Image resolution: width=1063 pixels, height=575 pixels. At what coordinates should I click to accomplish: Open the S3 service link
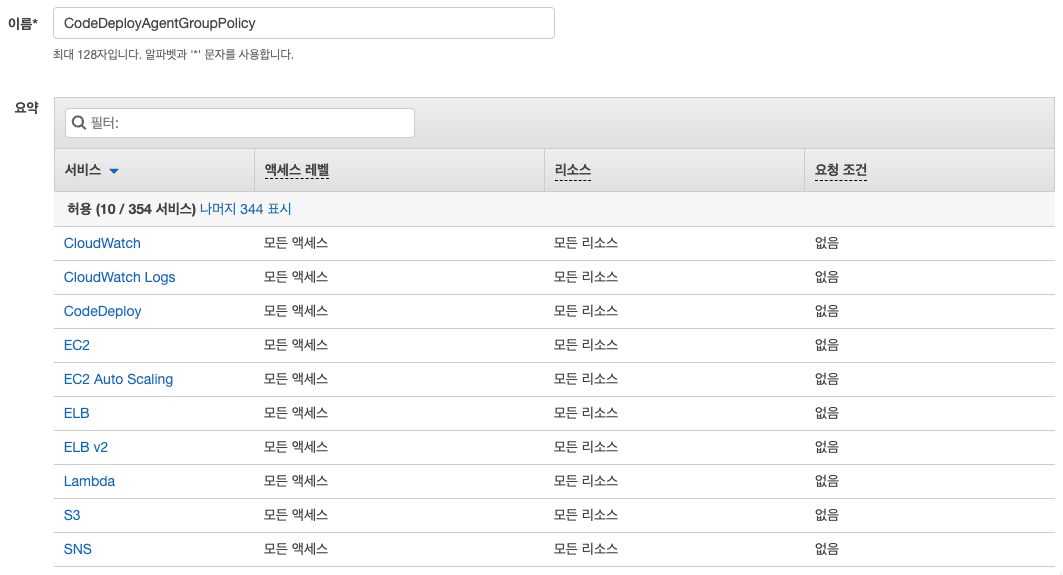(x=72, y=515)
